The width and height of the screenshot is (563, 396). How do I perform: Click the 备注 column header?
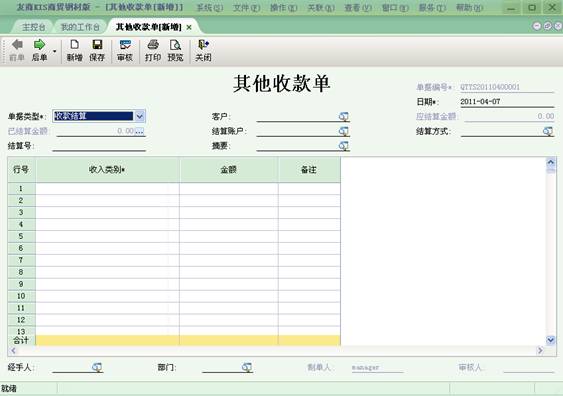coord(309,170)
